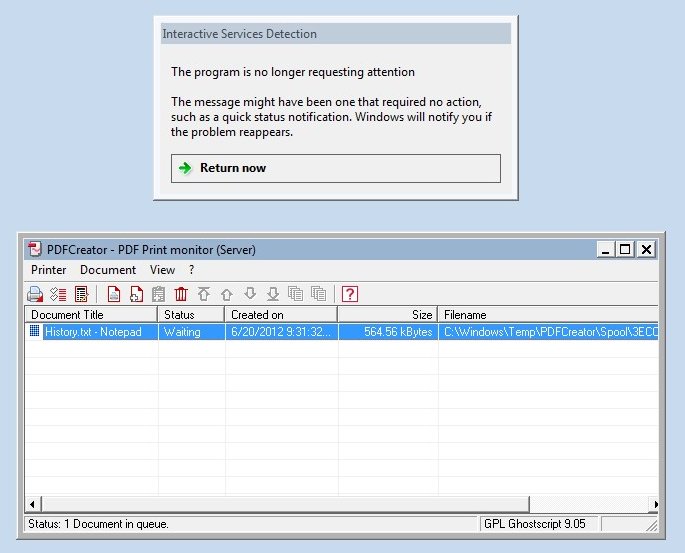Click the window resize grip corner
Viewport: 685px width, 553px height.
click(652, 525)
